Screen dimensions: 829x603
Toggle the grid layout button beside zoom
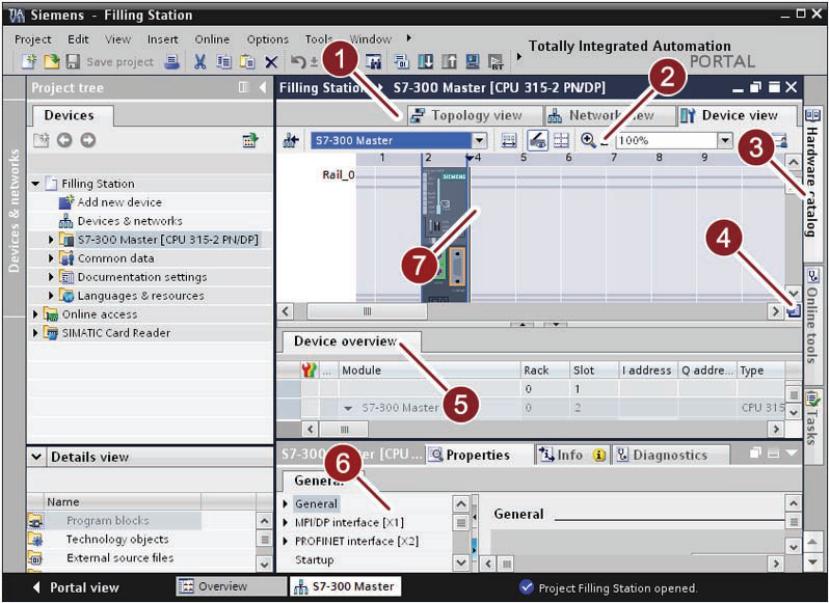tap(560, 141)
